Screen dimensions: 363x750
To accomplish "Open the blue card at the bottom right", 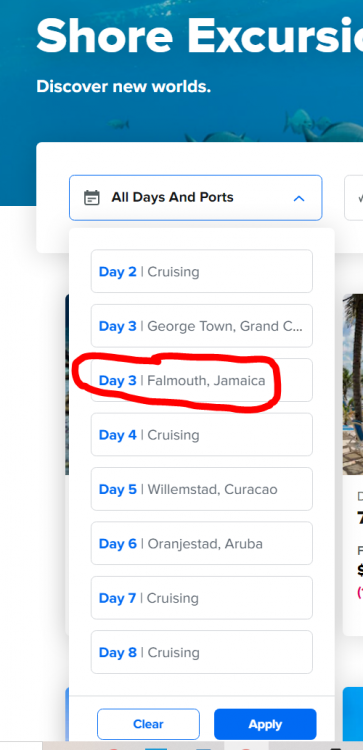I will coord(353,714).
